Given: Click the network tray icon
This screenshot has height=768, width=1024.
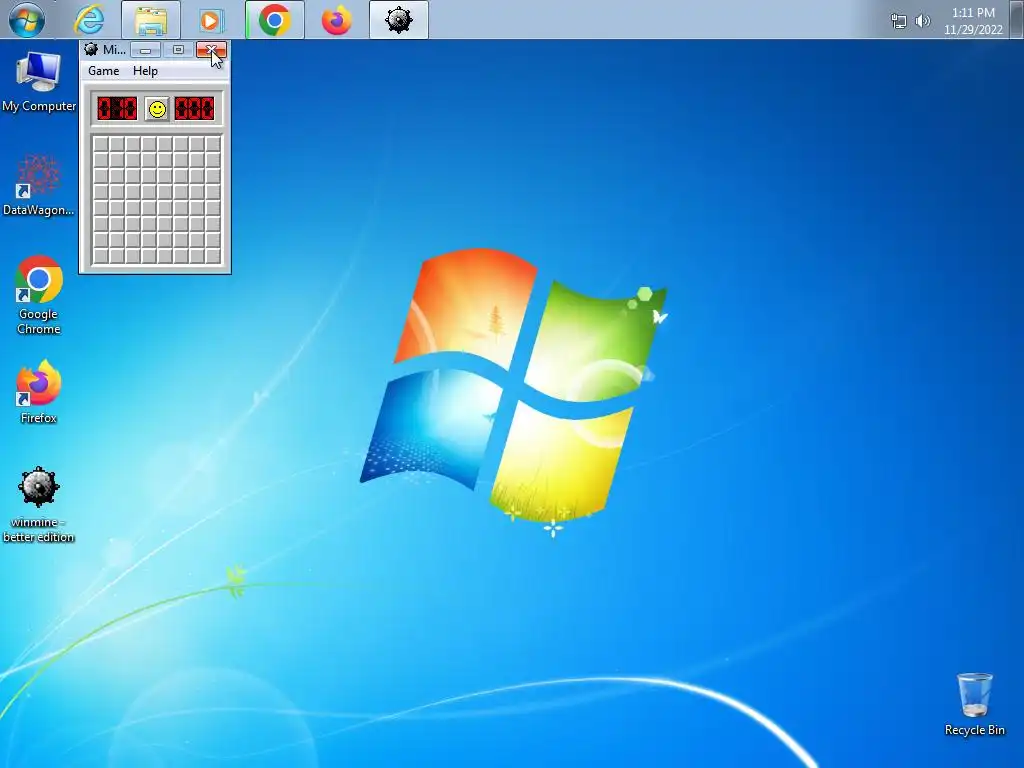Looking at the screenshot, I should coord(899,21).
